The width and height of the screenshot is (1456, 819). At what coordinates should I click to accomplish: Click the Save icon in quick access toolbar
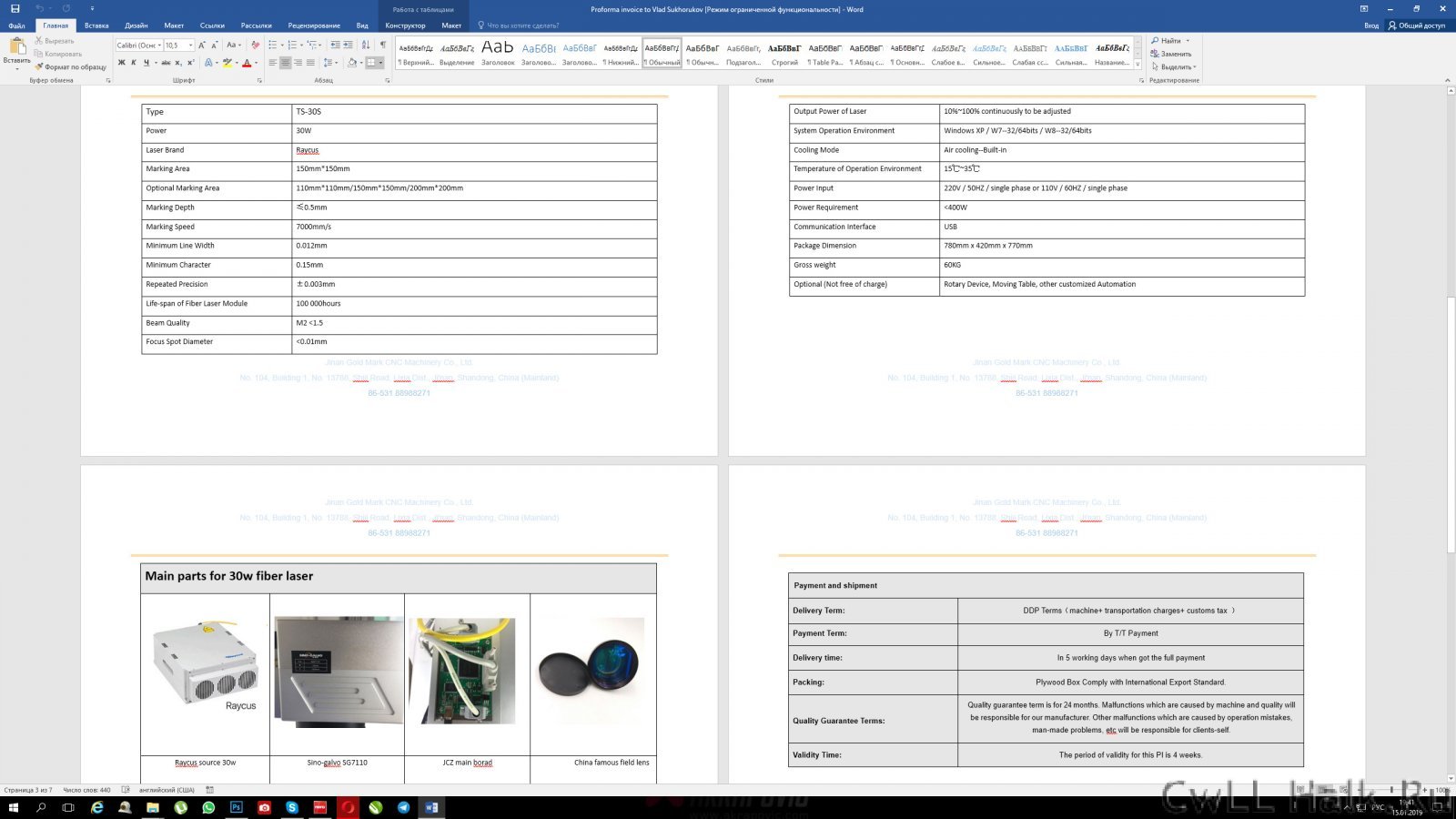[15, 8]
